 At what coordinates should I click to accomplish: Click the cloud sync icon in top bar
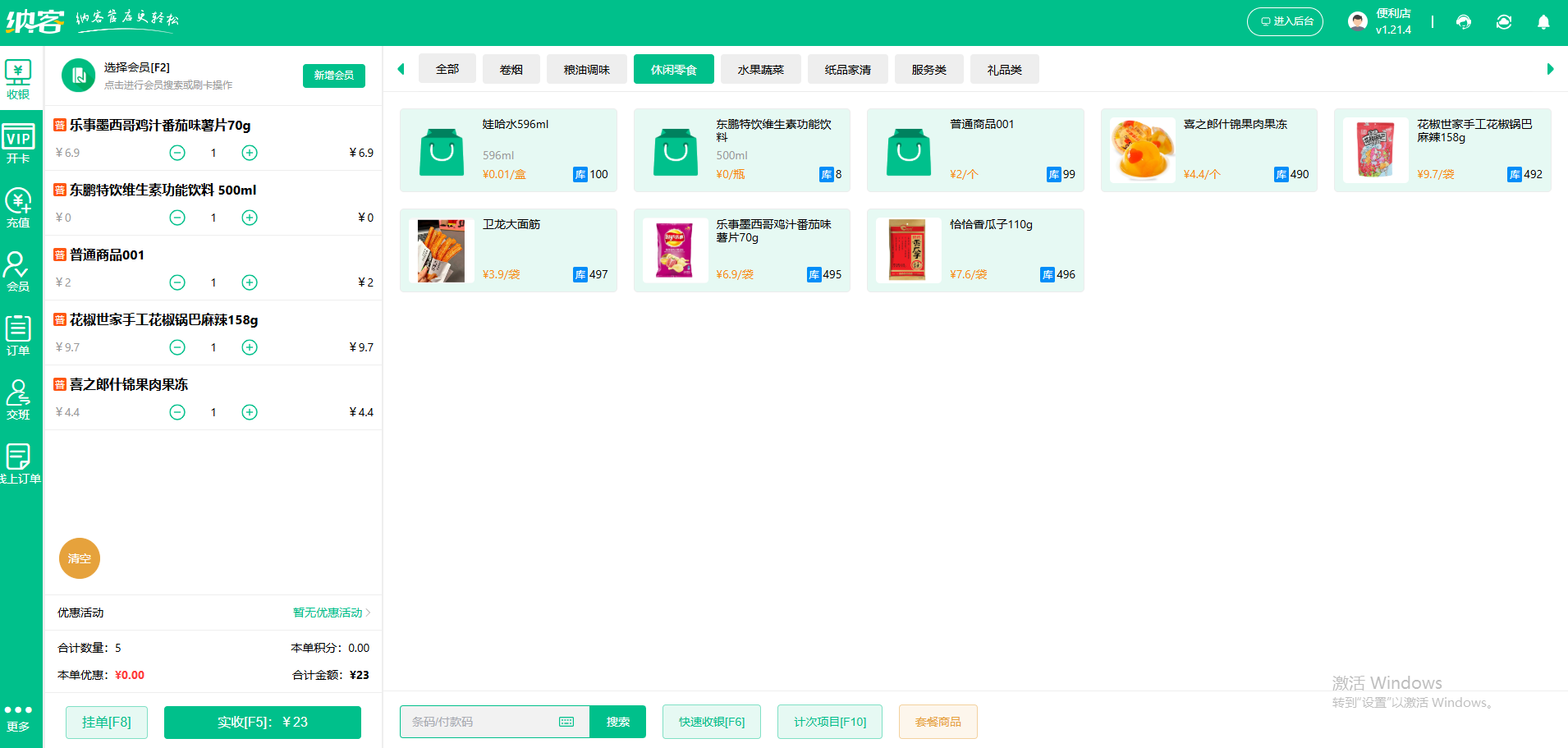point(1504,21)
